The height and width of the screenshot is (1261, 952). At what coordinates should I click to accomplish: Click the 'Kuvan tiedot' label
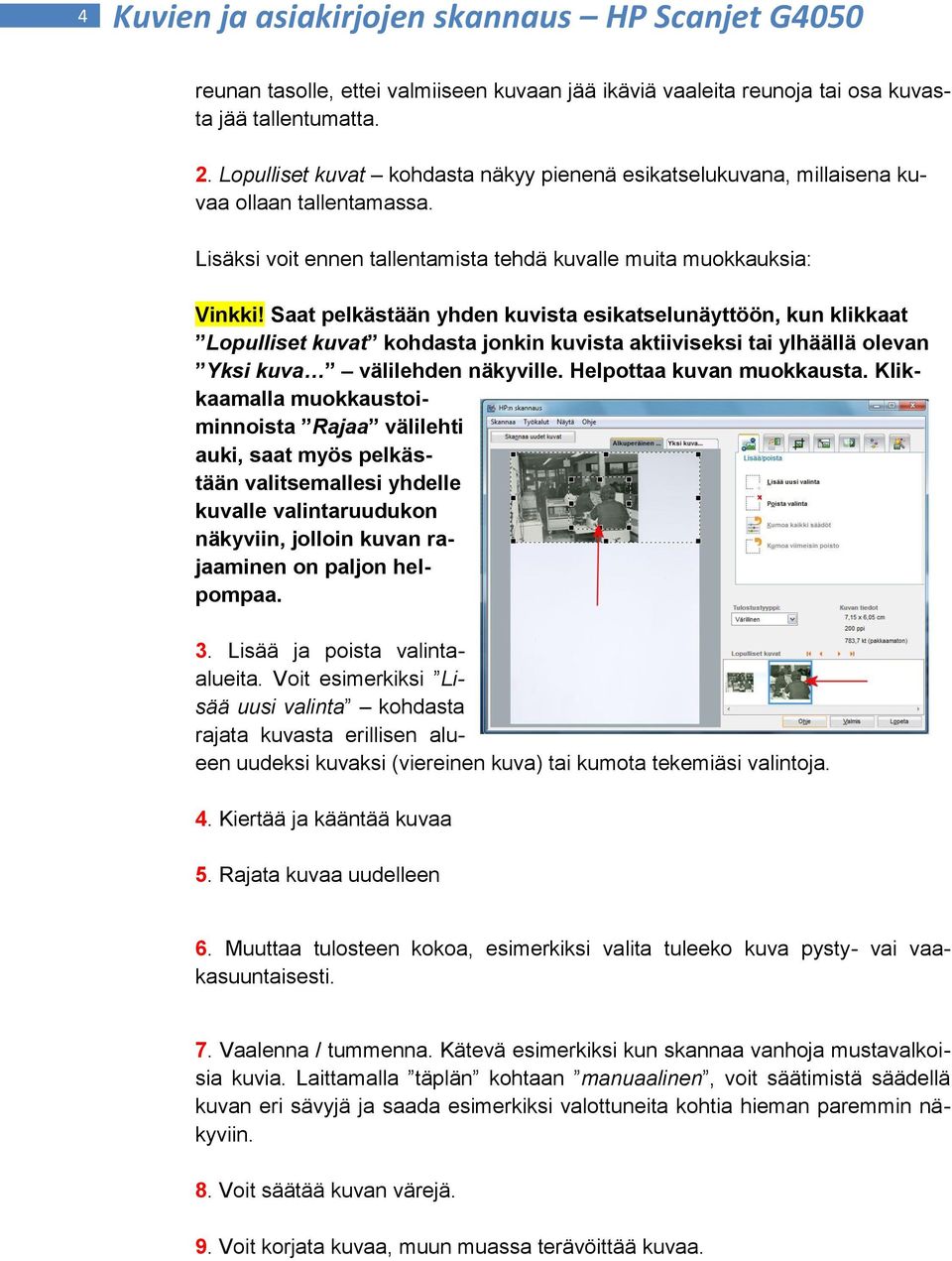[859, 607]
